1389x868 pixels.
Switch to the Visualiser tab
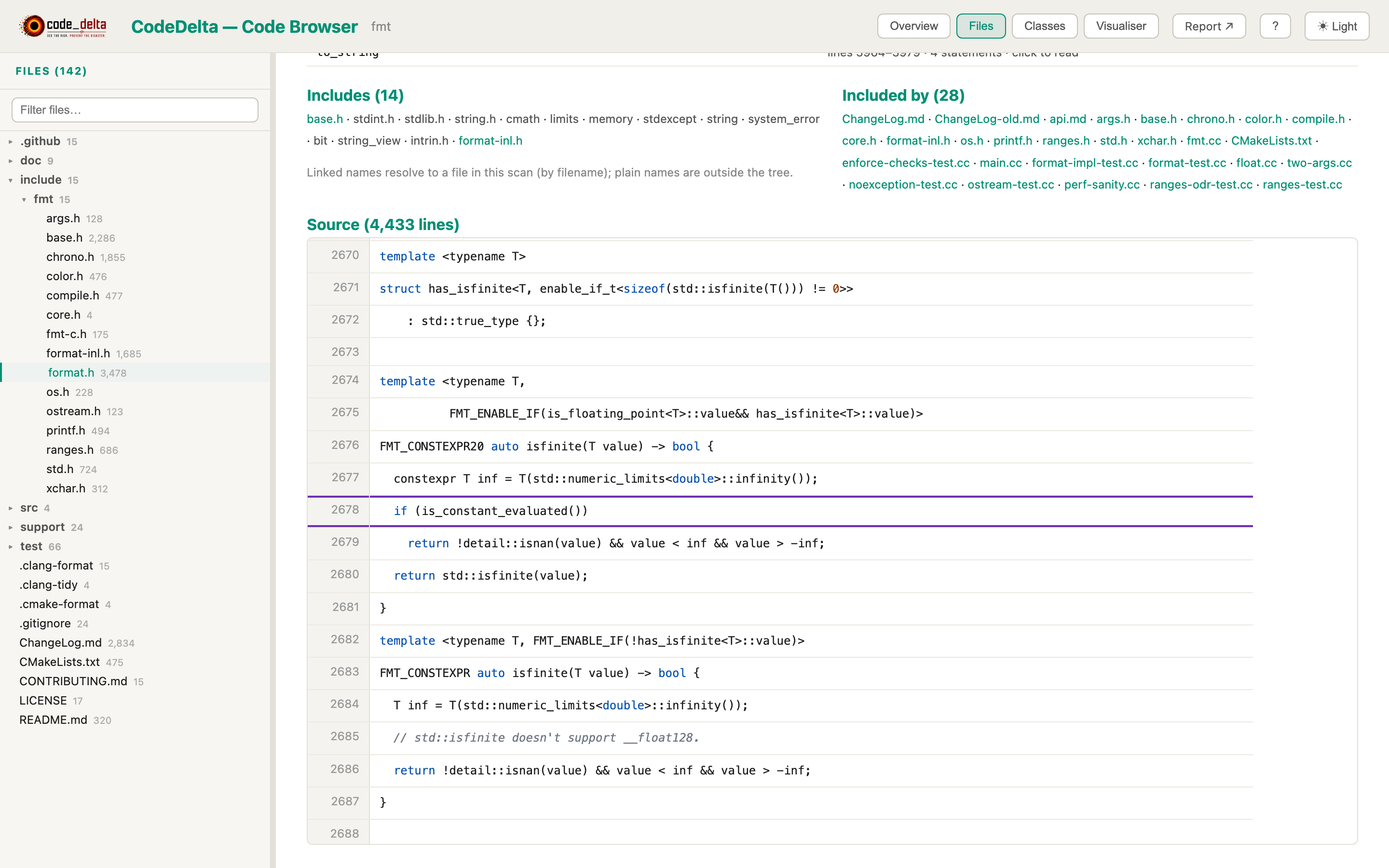(1120, 27)
